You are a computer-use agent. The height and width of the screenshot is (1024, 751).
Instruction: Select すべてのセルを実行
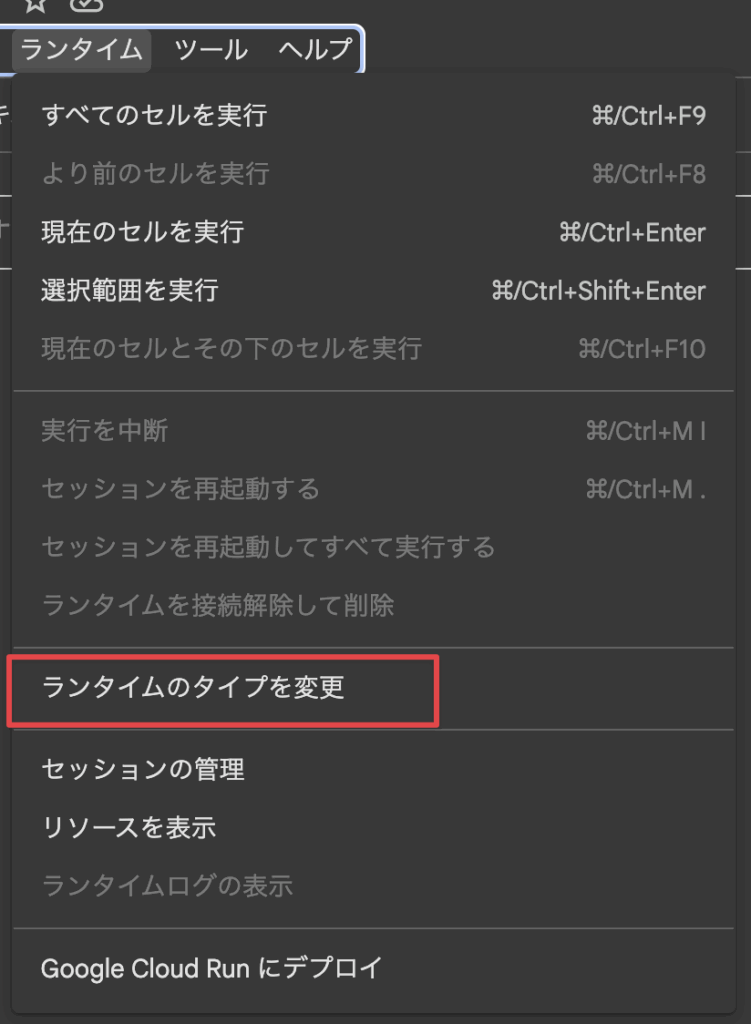coord(374,116)
